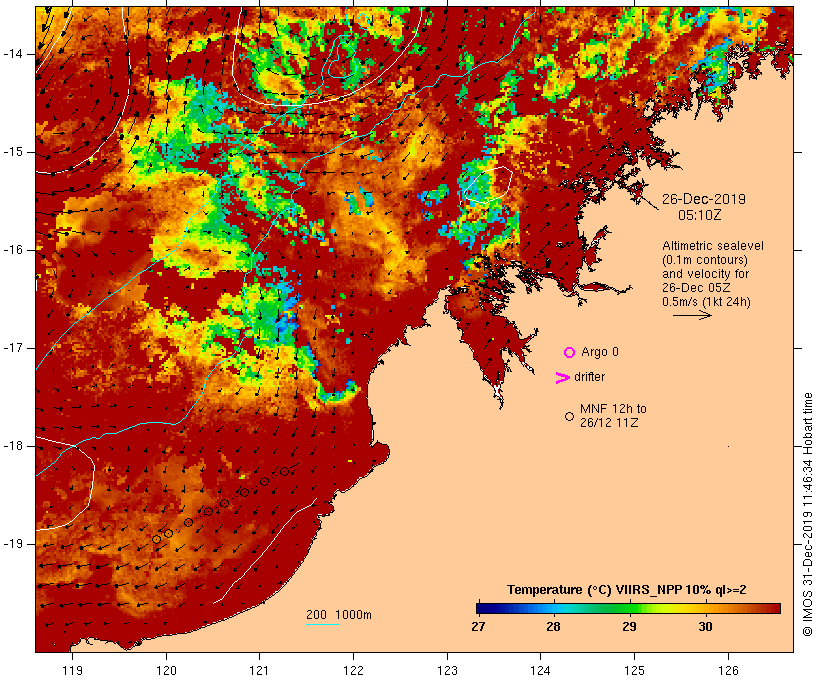Click the '26/12 11Z' legend text
The width and height of the screenshot is (820, 680).
609,423
